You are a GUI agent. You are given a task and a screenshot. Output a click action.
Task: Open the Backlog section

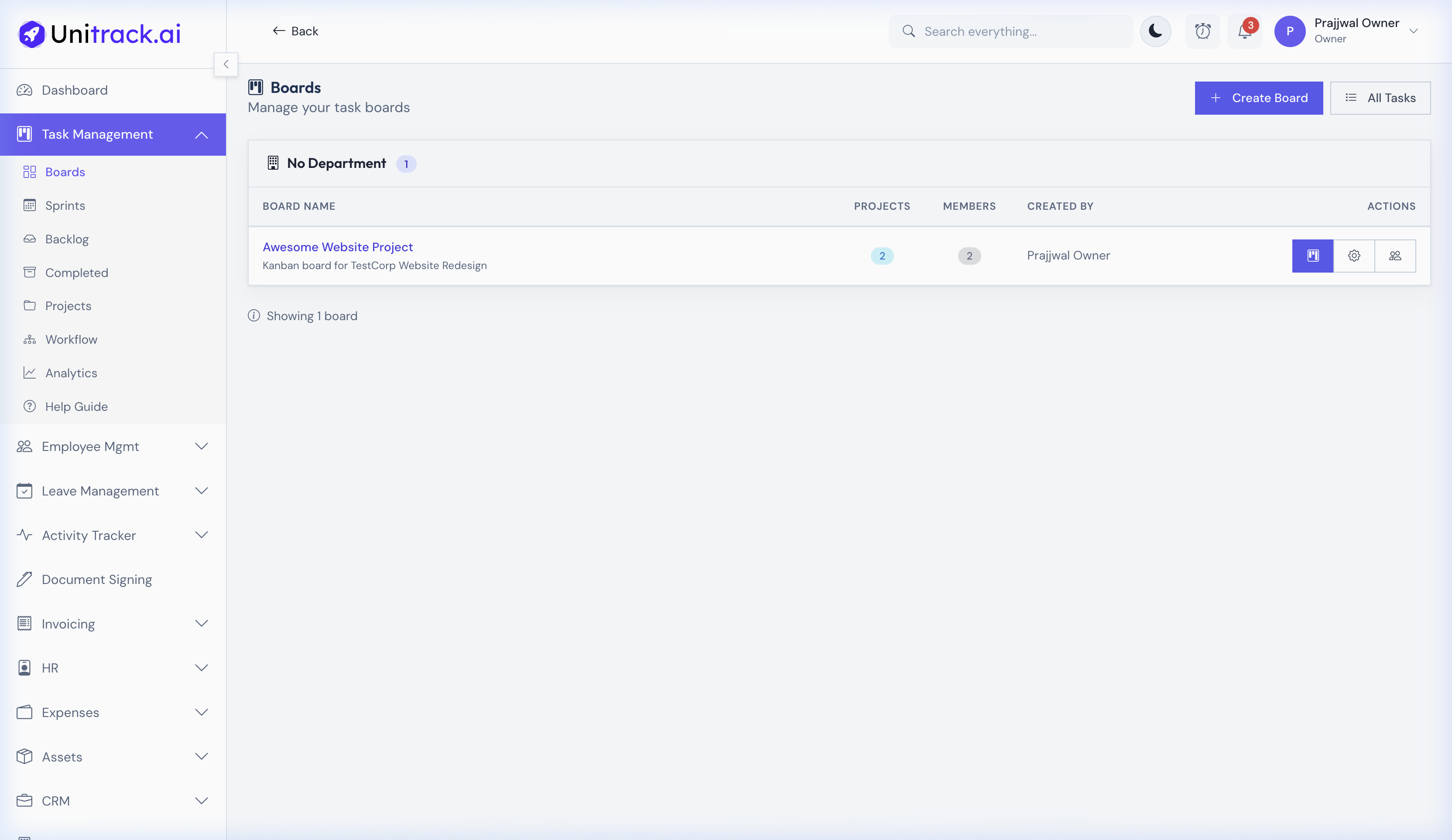(x=68, y=239)
